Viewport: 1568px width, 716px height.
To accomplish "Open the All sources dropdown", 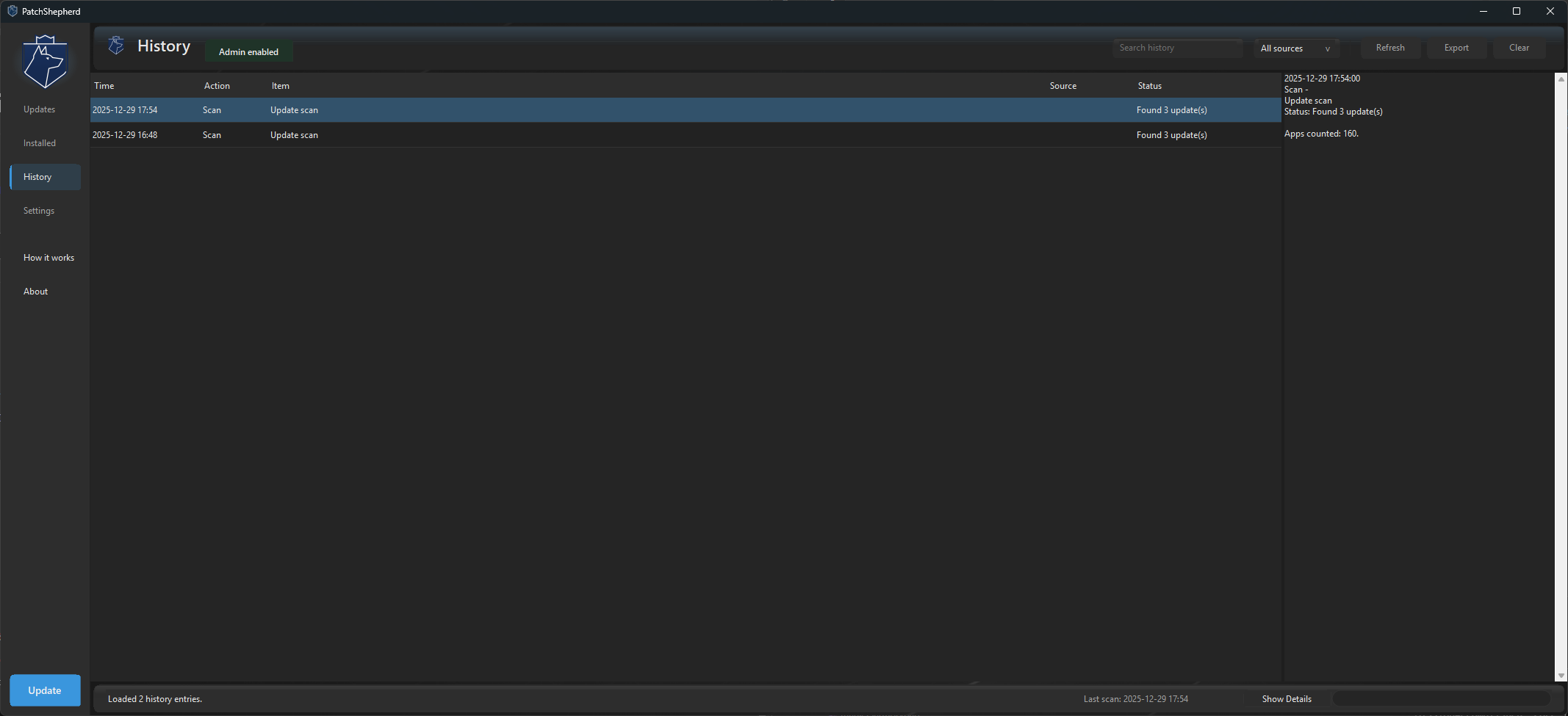I will [1295, 48].
